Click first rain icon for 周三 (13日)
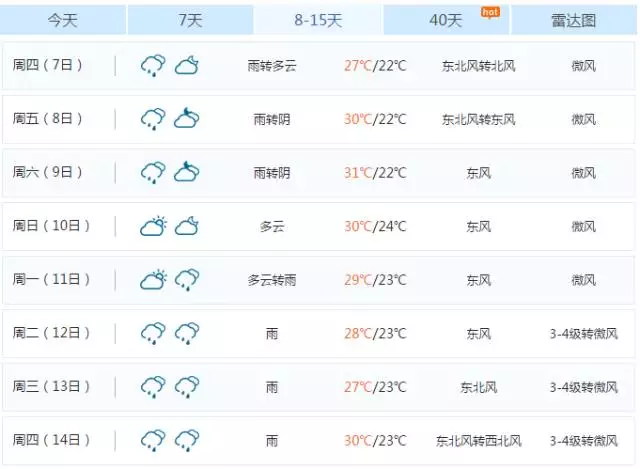This screenshot has width=640, height=469. 153,387
